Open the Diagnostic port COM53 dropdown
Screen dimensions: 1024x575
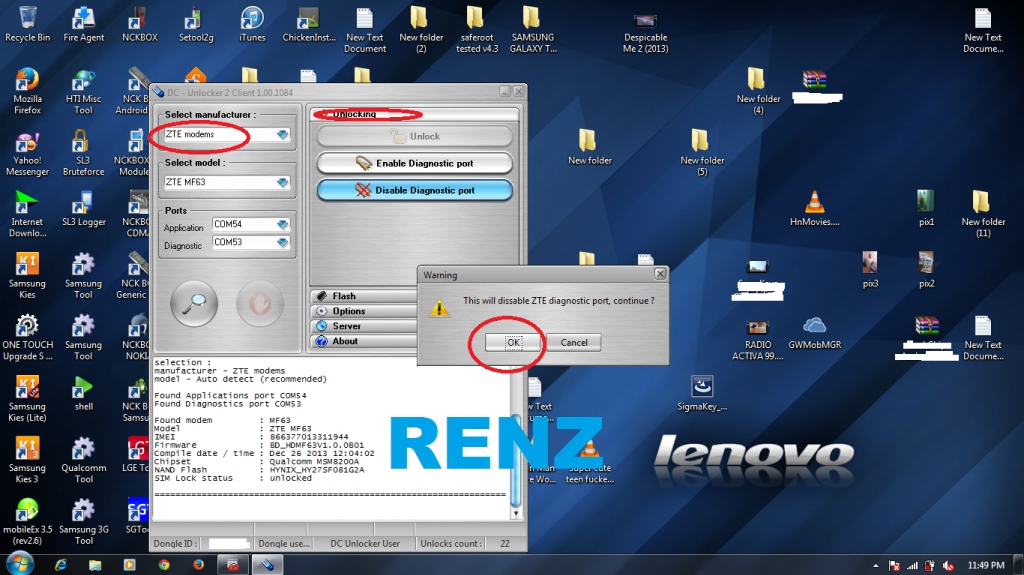point(282,242)
